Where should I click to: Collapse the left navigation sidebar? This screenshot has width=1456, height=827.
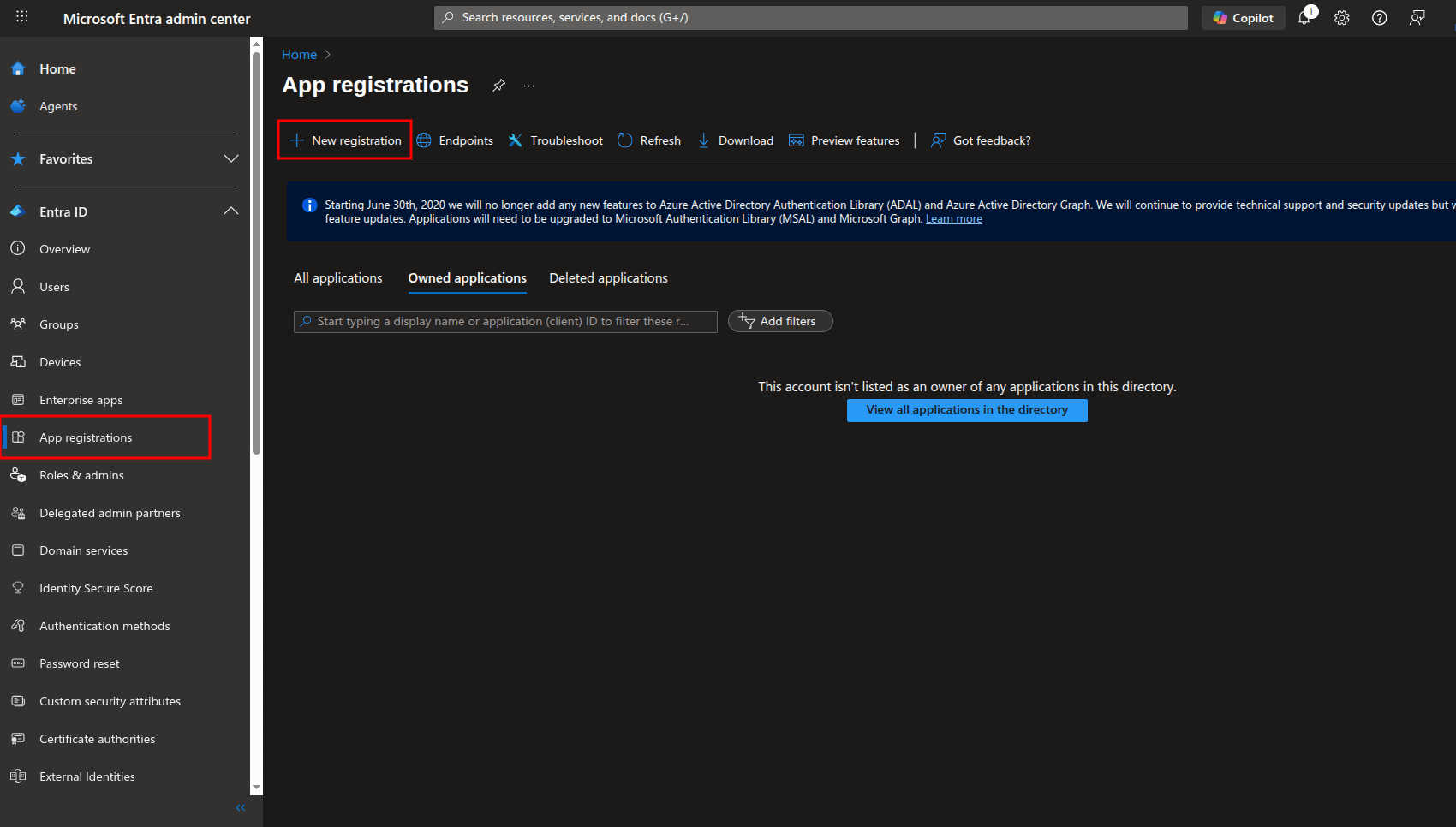coord(240,807)
